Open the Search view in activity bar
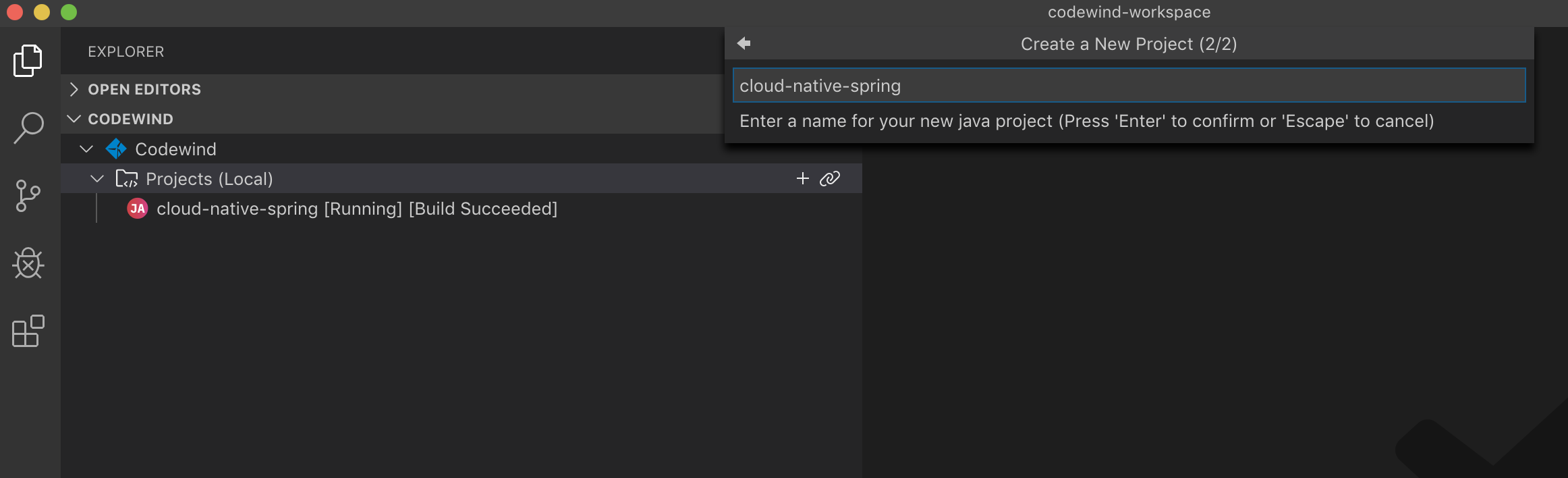This screenshot has width=1568, height=478. (x=28, y=128)
